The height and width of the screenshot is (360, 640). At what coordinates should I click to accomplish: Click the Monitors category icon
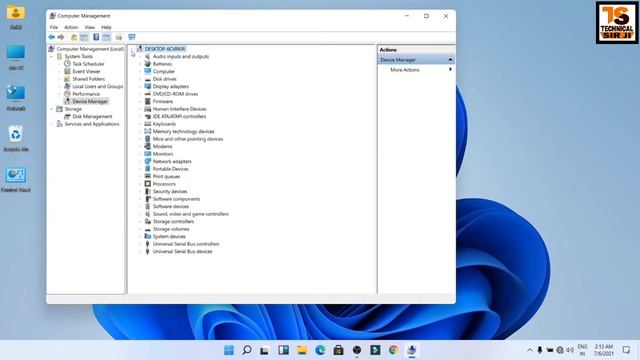point(148,154)
